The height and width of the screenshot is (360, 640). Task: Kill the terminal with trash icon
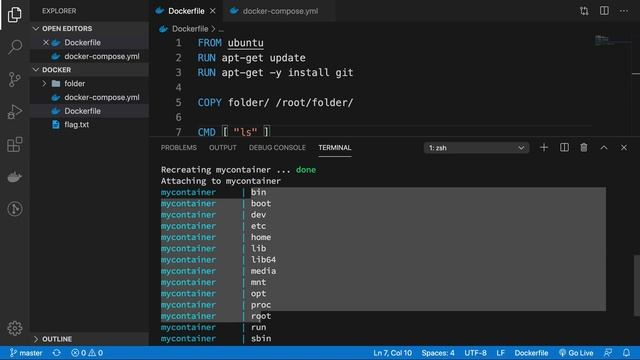pos(584,147)
